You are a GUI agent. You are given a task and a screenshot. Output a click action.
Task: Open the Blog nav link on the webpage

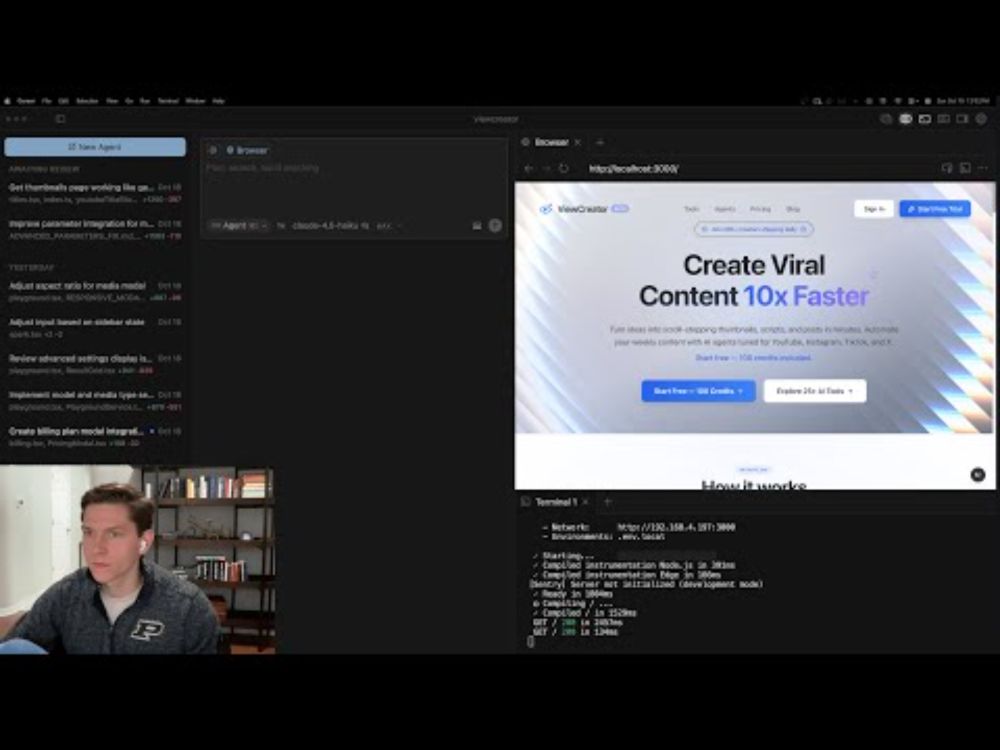pos(793,209)
